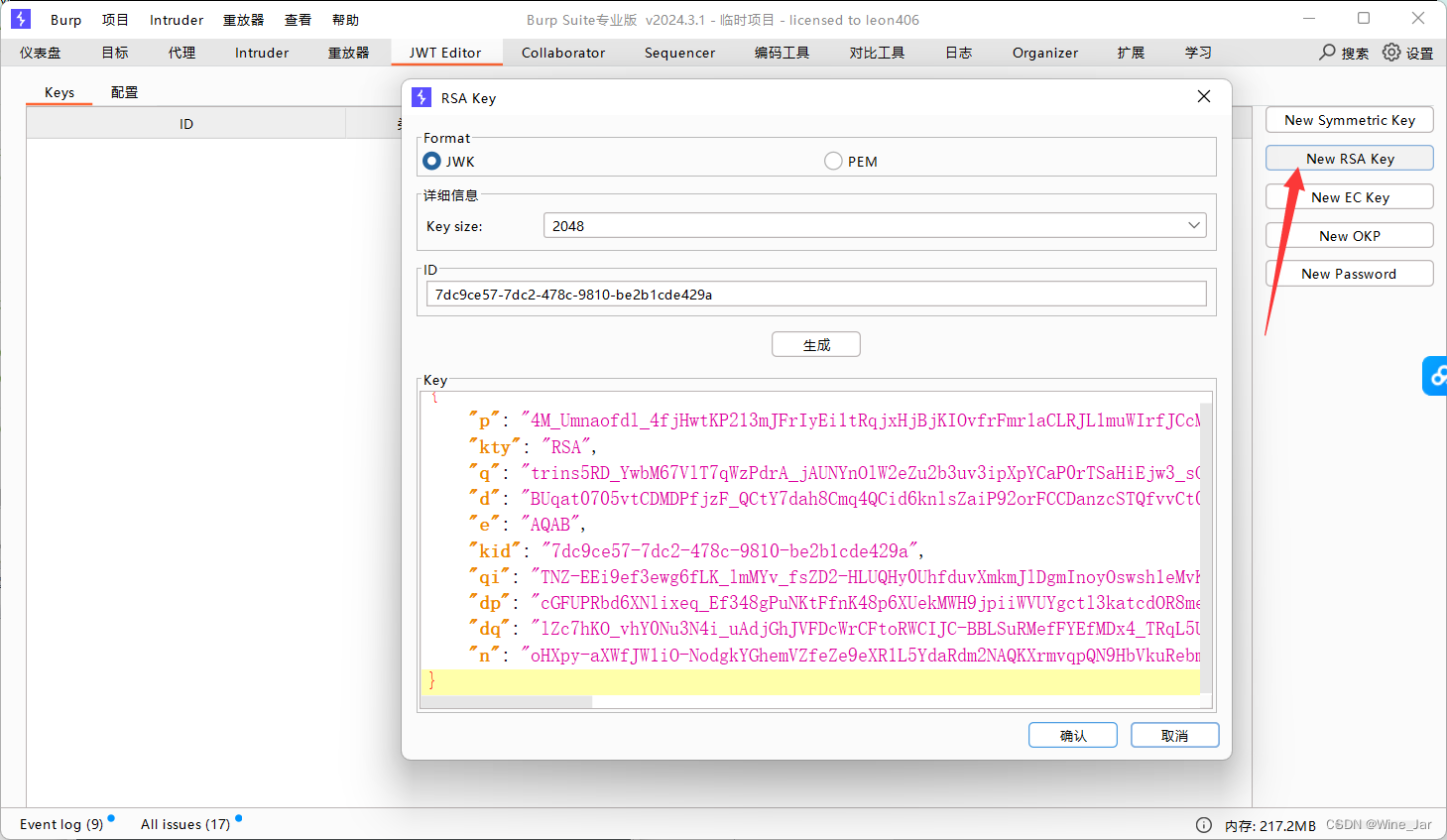The width and height of the screenshot is (1447, 840).
Task: Click the 取消 cancel button
Action: pos(1175,735)
